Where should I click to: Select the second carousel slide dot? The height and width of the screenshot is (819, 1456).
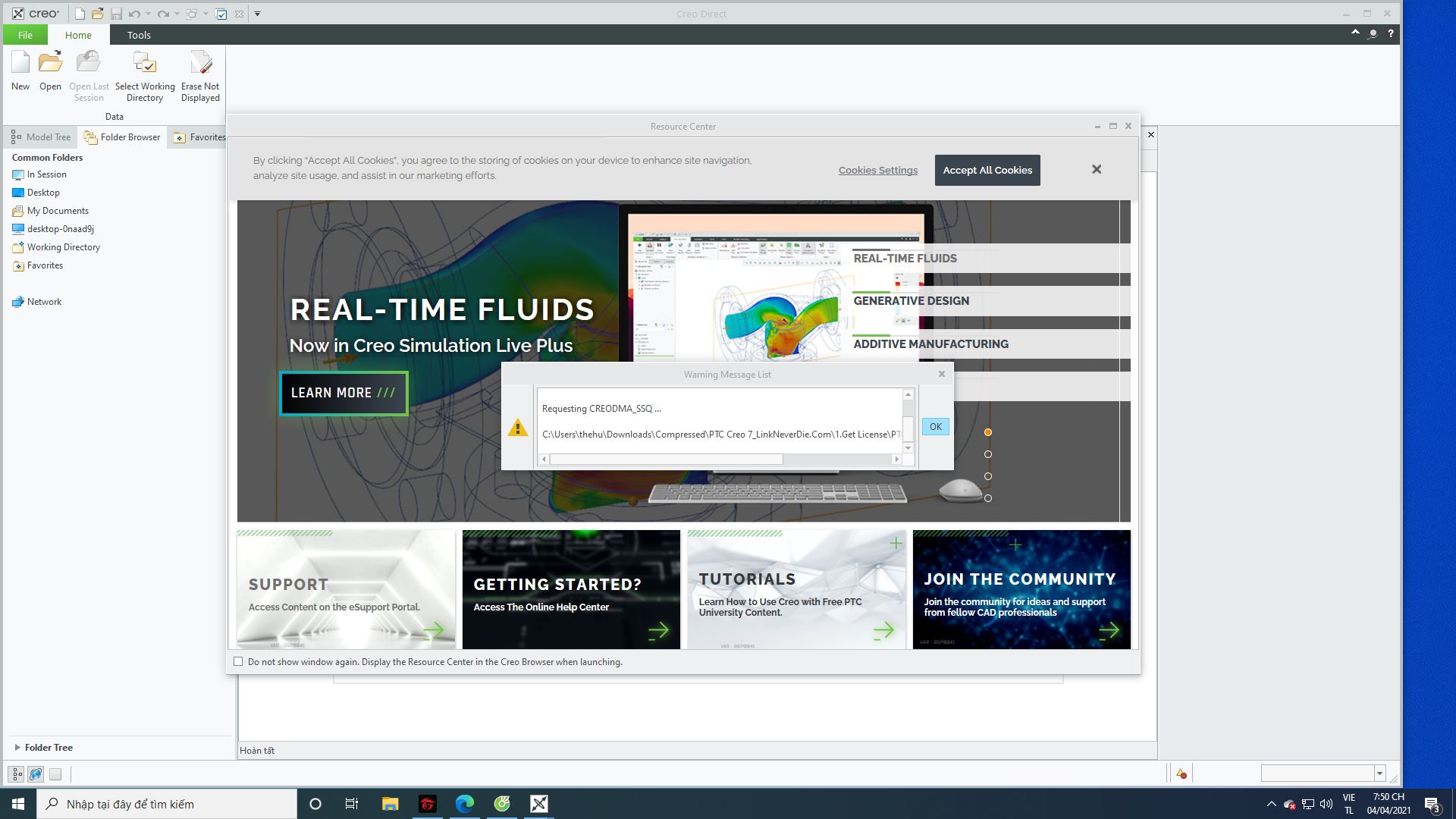tap(987, 454)
